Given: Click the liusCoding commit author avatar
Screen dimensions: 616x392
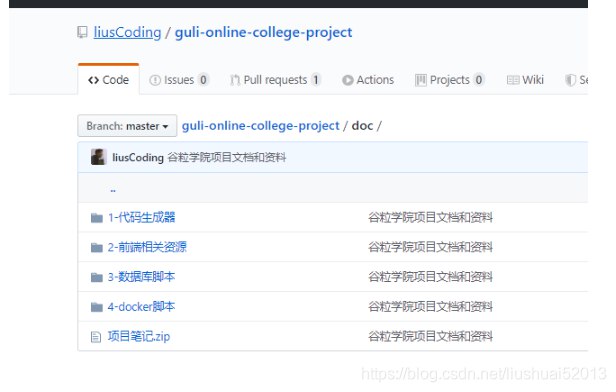Looking at the screenshot, I should pos(99,157).
